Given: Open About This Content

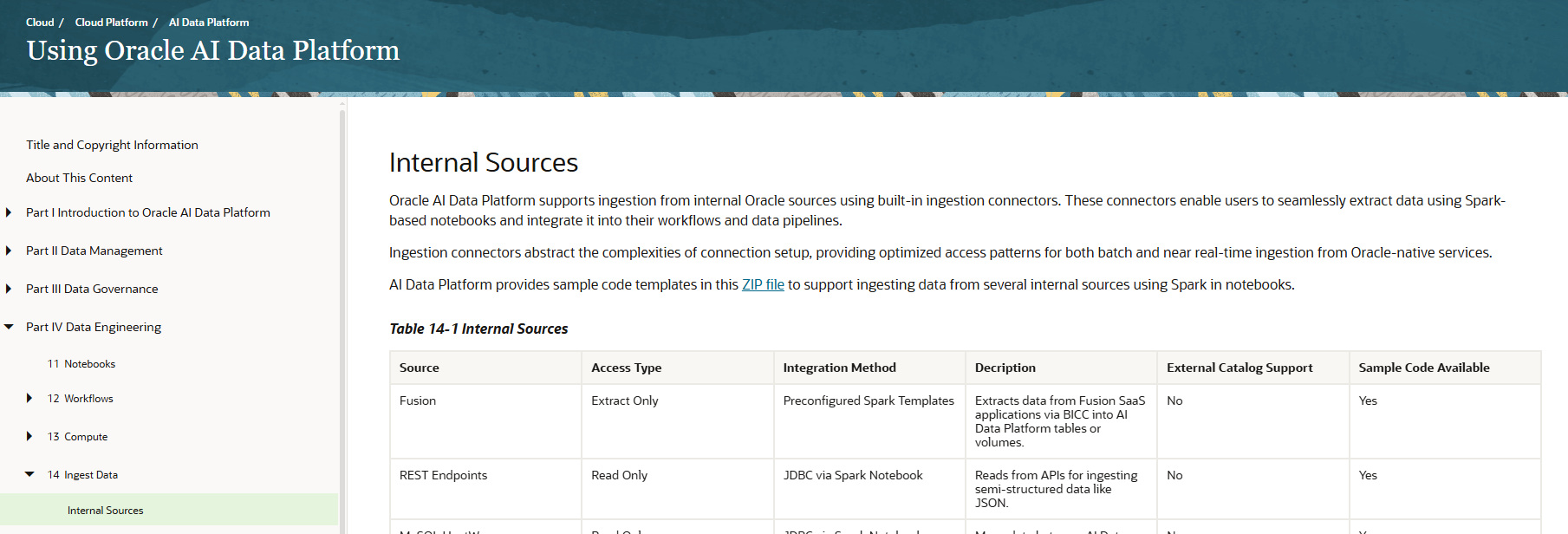Looking at the screenshot, I should pyautogui.click(x=79, y=178).
